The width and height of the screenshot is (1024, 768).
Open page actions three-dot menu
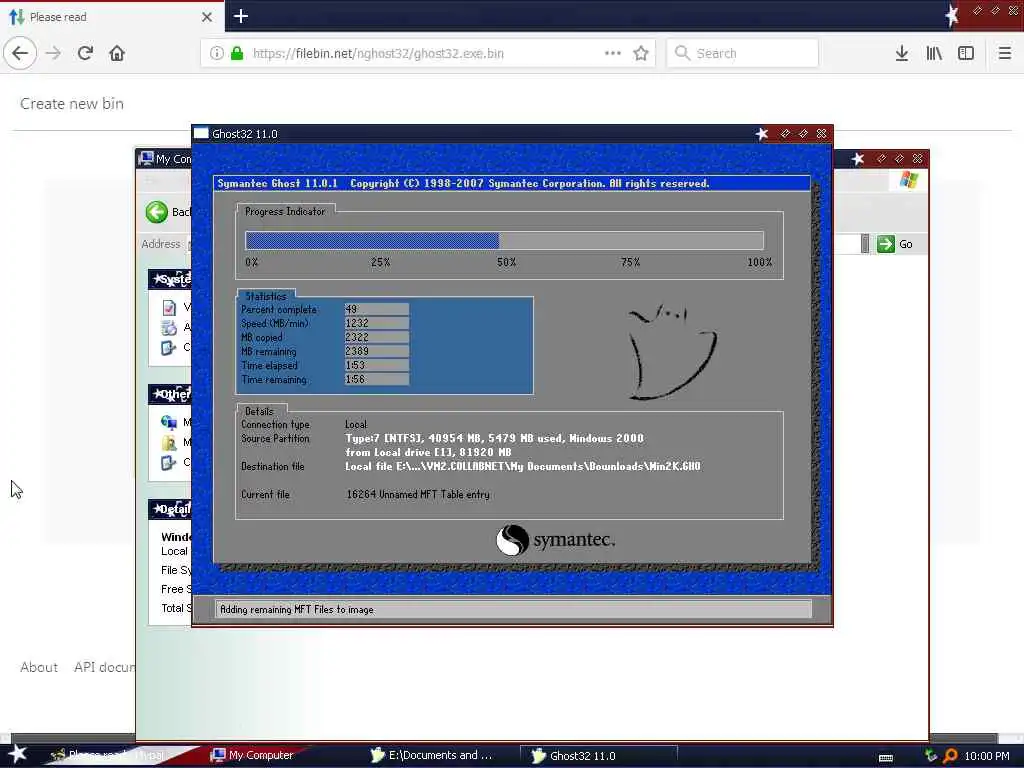[613, 53]
